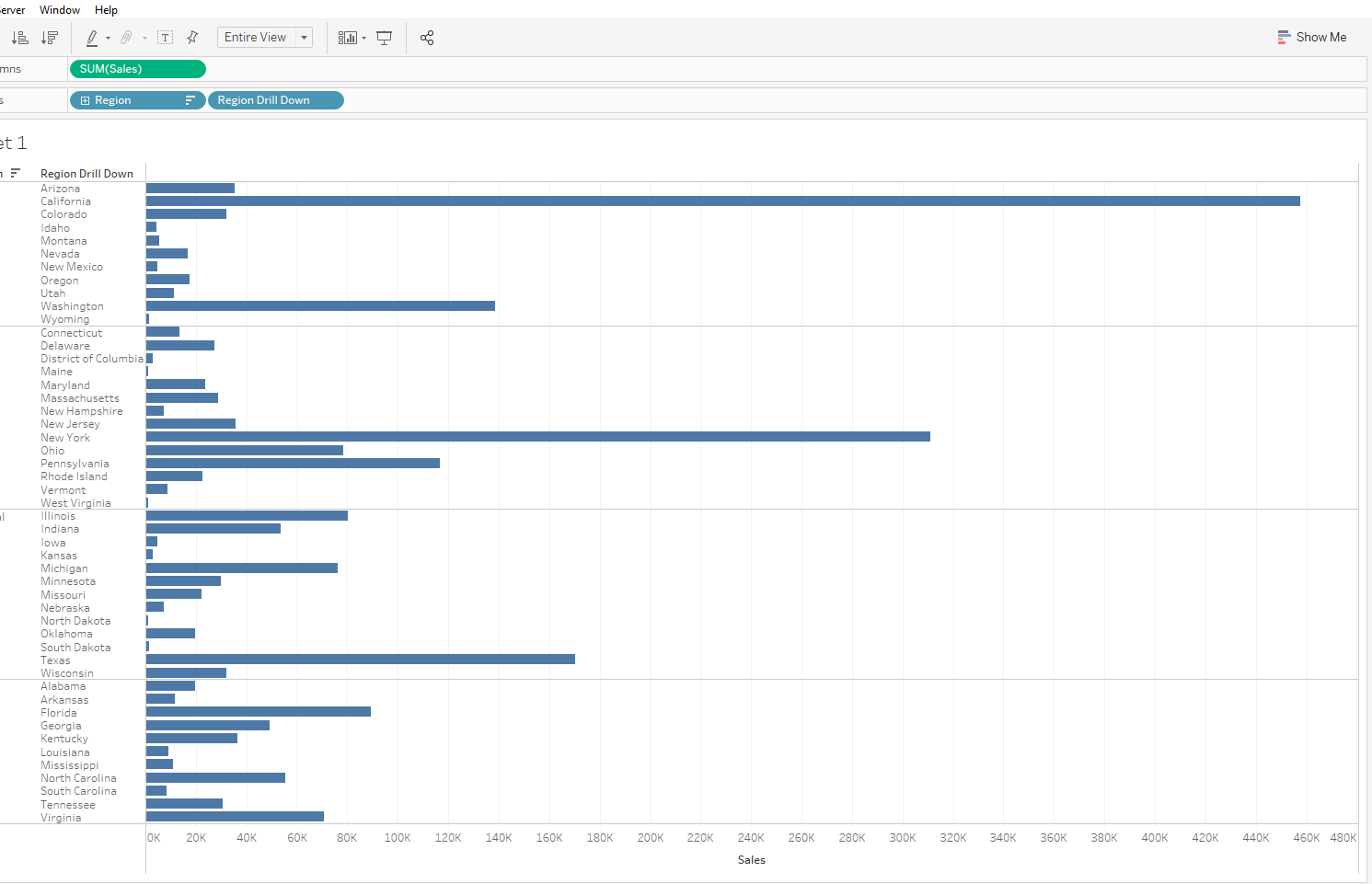The height and width of the screenshot is (884, 1372).
Task: Click the Pennsylvania row label
Action: tap(75, 464)
